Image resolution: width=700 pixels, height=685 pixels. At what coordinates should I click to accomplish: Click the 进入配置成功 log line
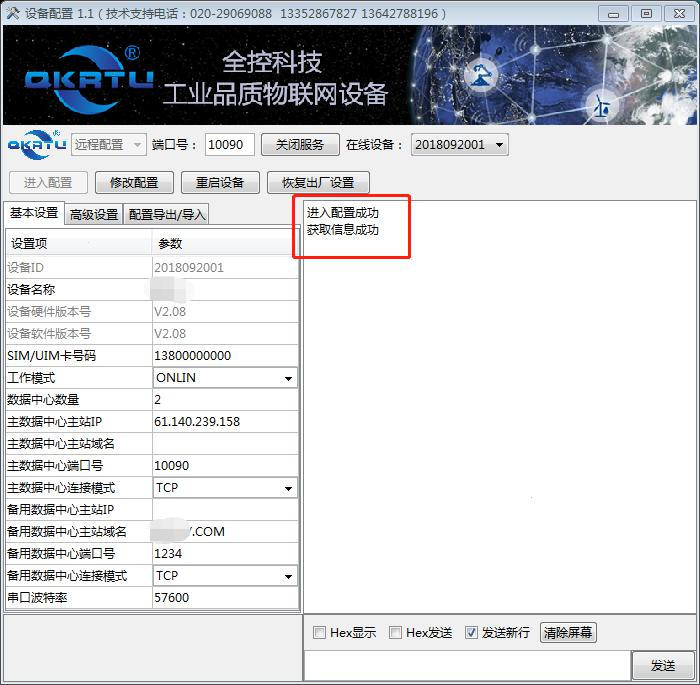(342, 213)
